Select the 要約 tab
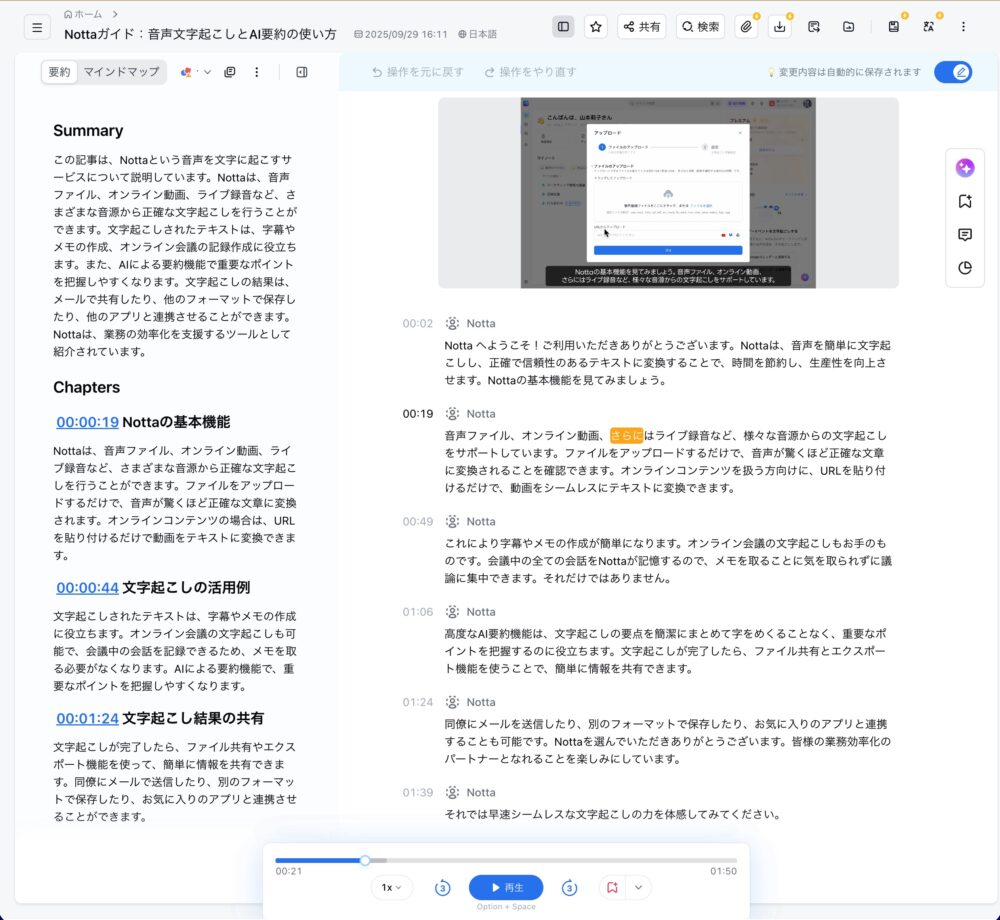 click(x=60, y=72)
